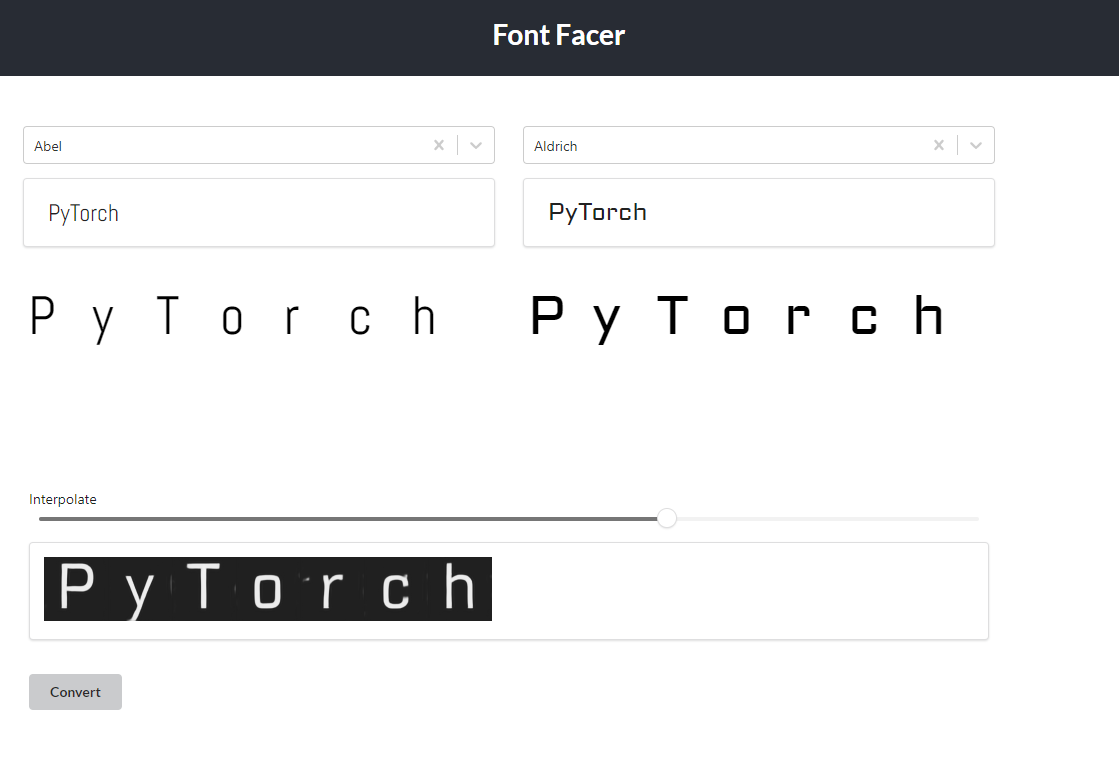
Task: Click the Font Facer title
Action: [x=559, y=35]
